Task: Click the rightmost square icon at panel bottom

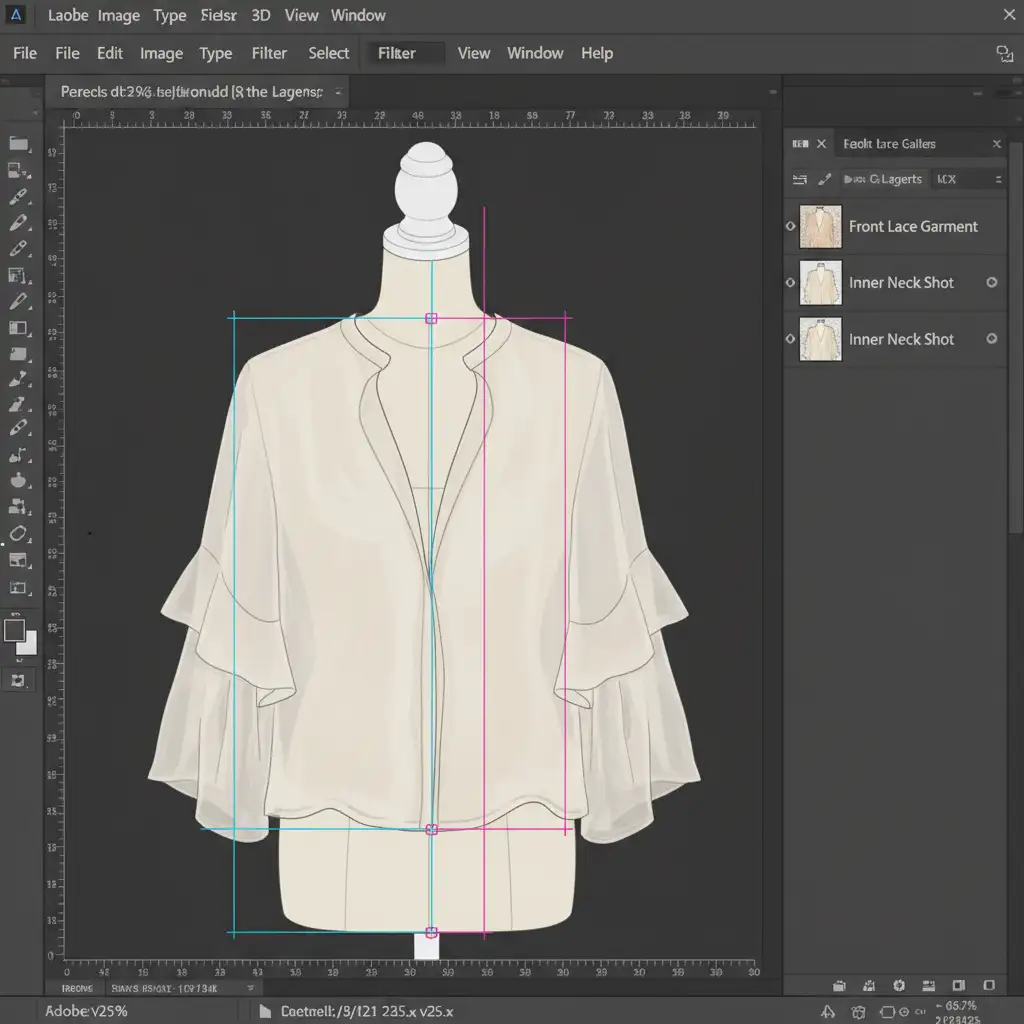Action: pyautogui.click(x=988, y=985)
